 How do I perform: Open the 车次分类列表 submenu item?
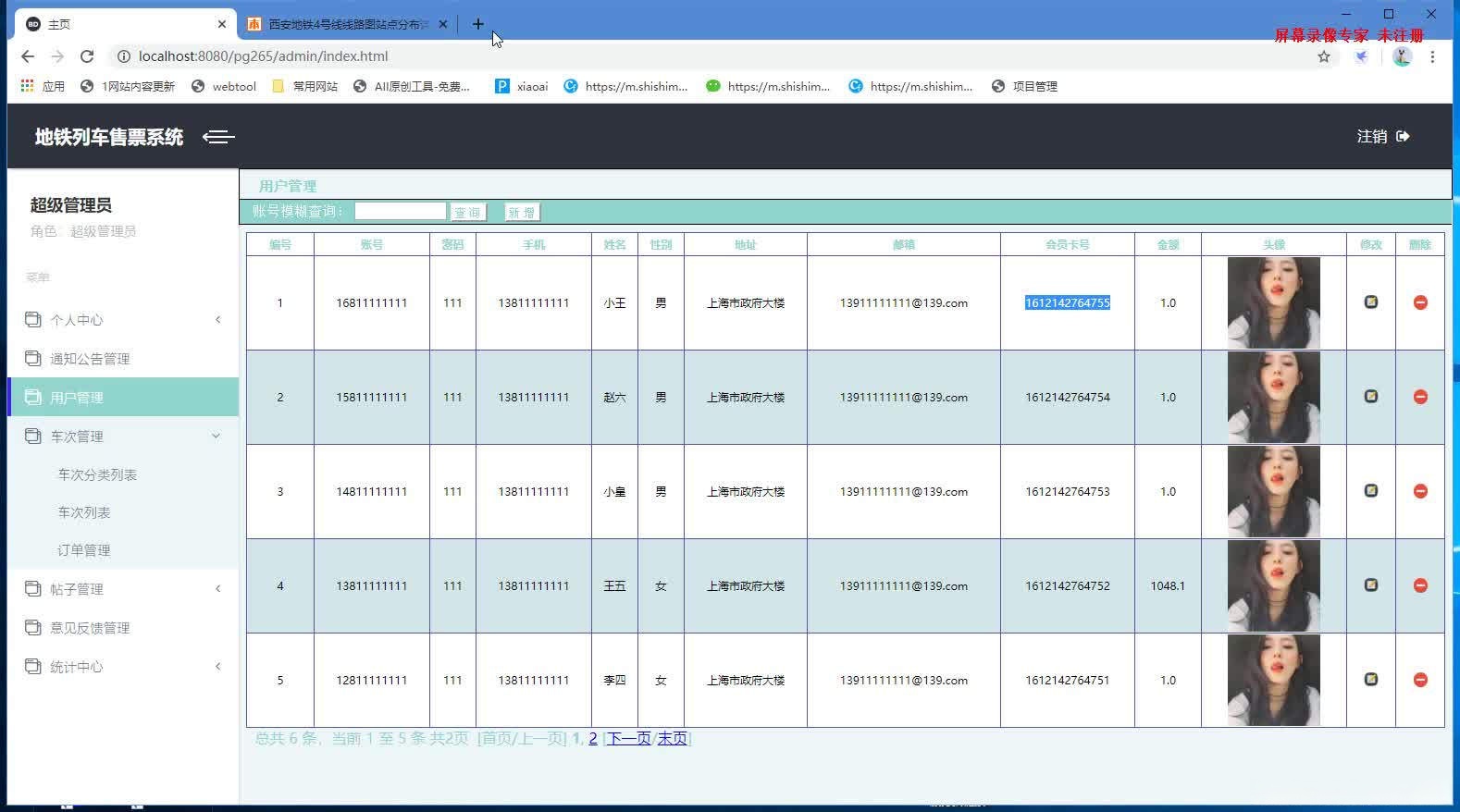97,474
